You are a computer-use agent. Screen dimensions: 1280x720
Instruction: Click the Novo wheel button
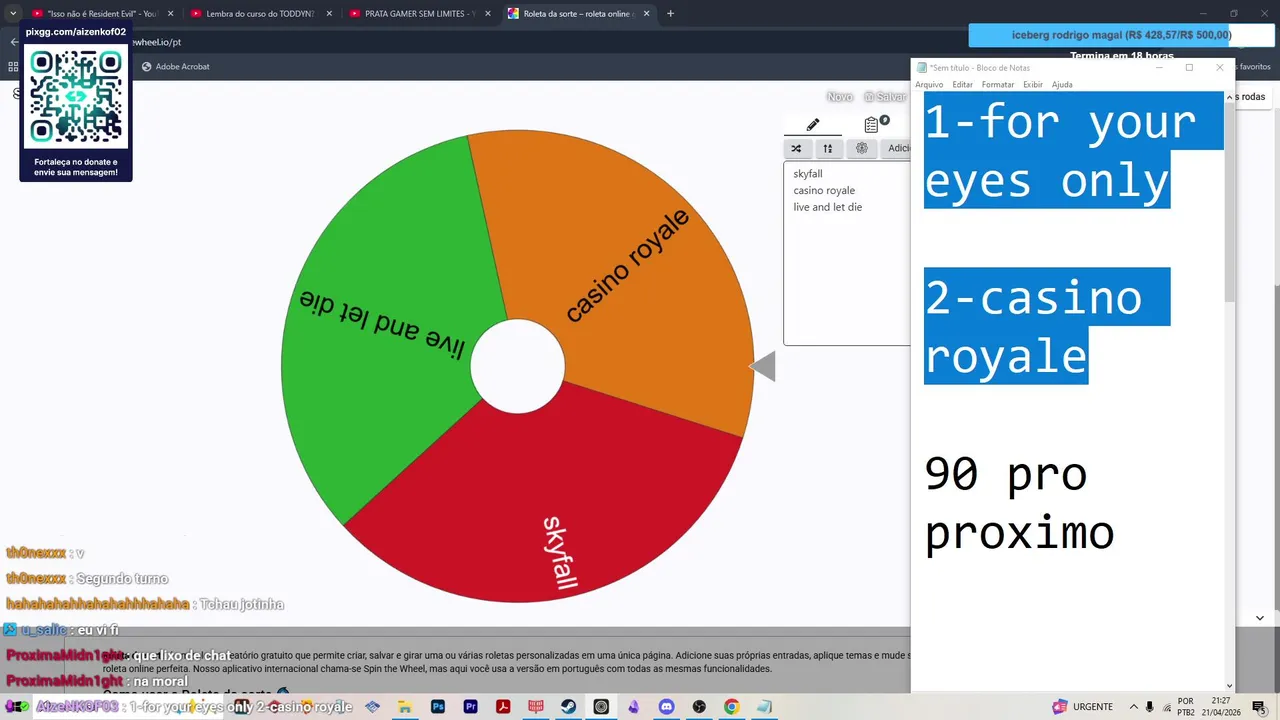[840, 97]
